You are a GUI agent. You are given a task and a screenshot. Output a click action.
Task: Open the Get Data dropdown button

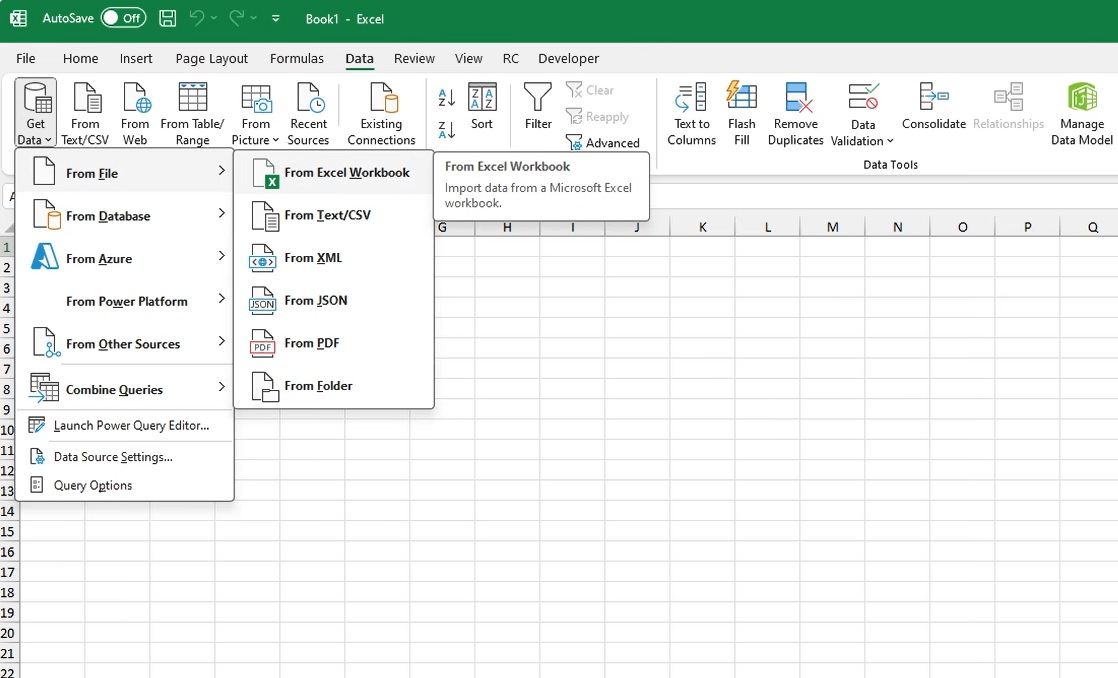(36, 113)
